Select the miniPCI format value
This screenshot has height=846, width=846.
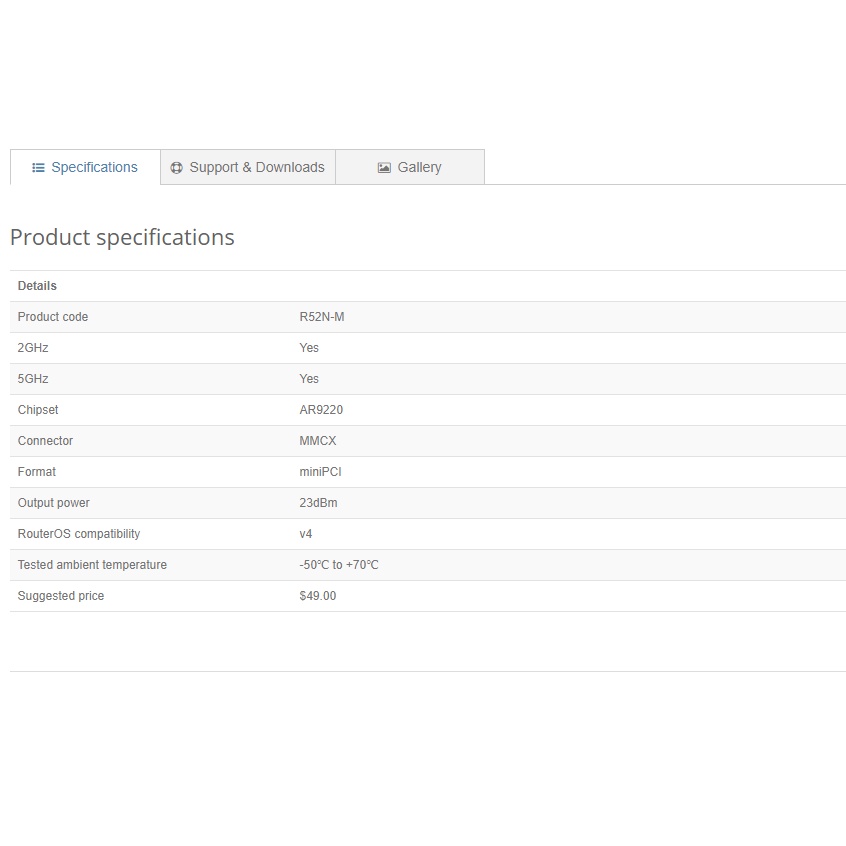pyautogui.click(x=320, y=472)
